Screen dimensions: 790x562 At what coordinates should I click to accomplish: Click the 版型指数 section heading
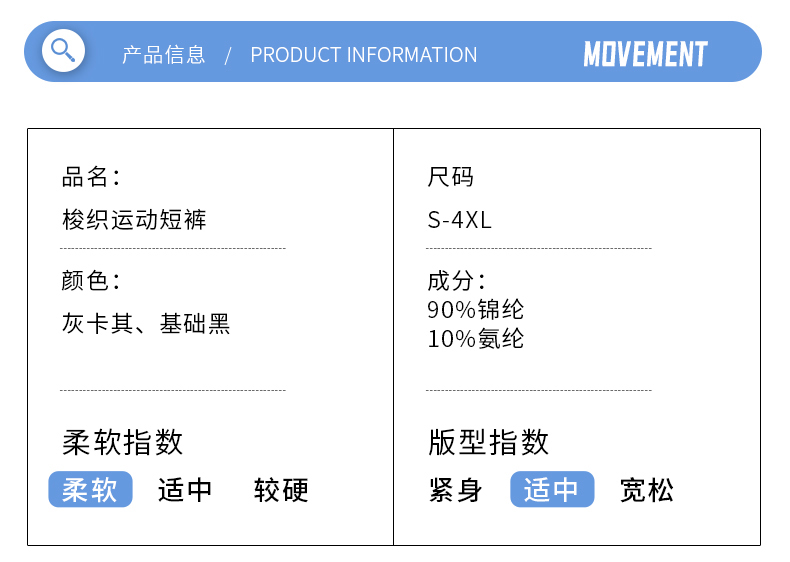point(489,442)
